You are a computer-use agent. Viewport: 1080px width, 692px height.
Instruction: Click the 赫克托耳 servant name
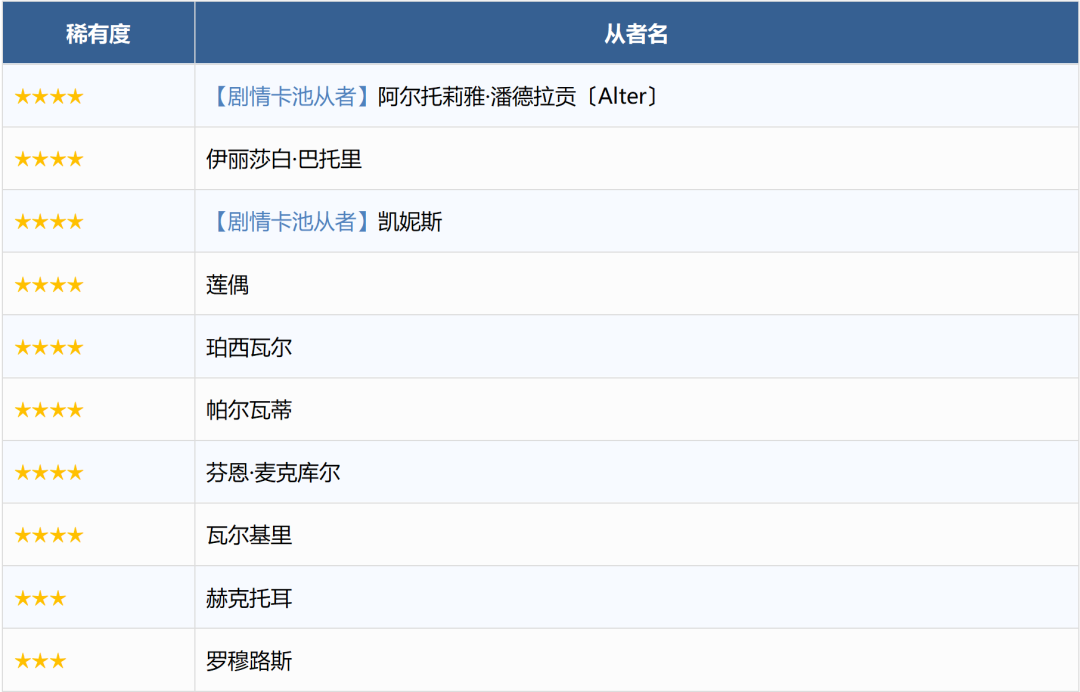(249, 598)
